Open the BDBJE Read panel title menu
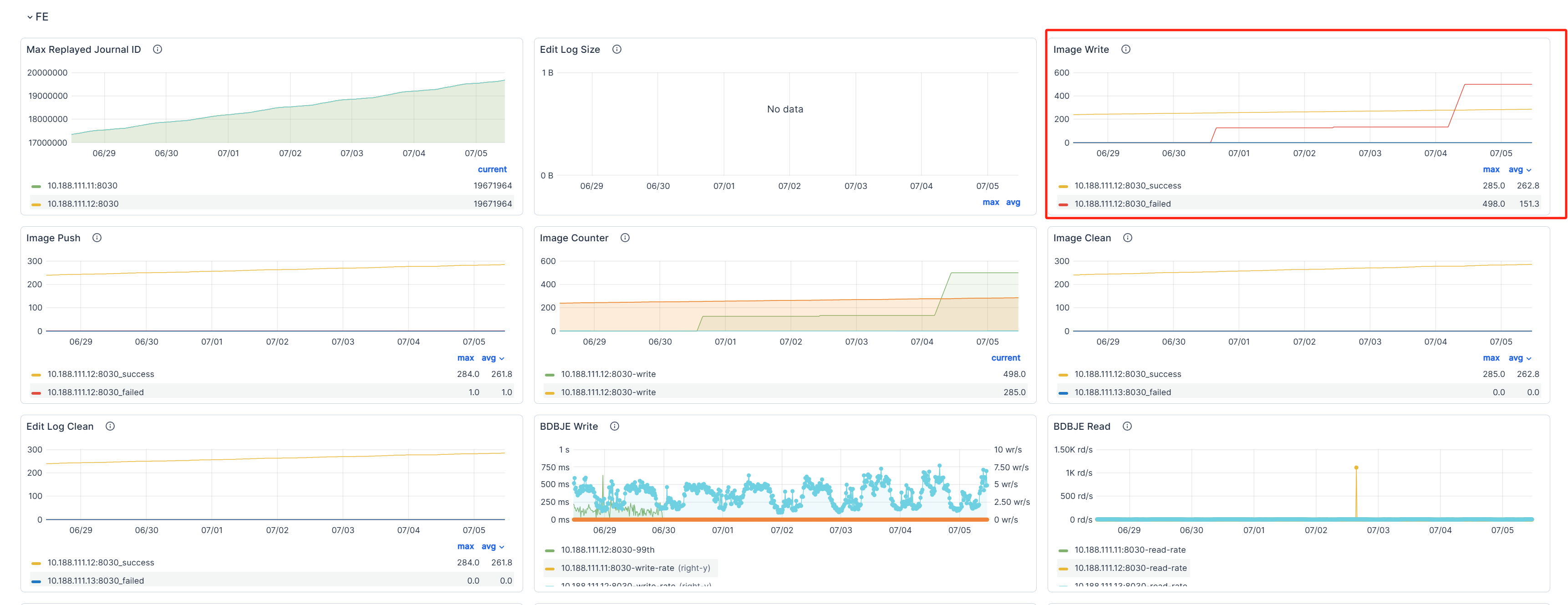This screenshot has width=1568, height=605. coord(1082,426)
